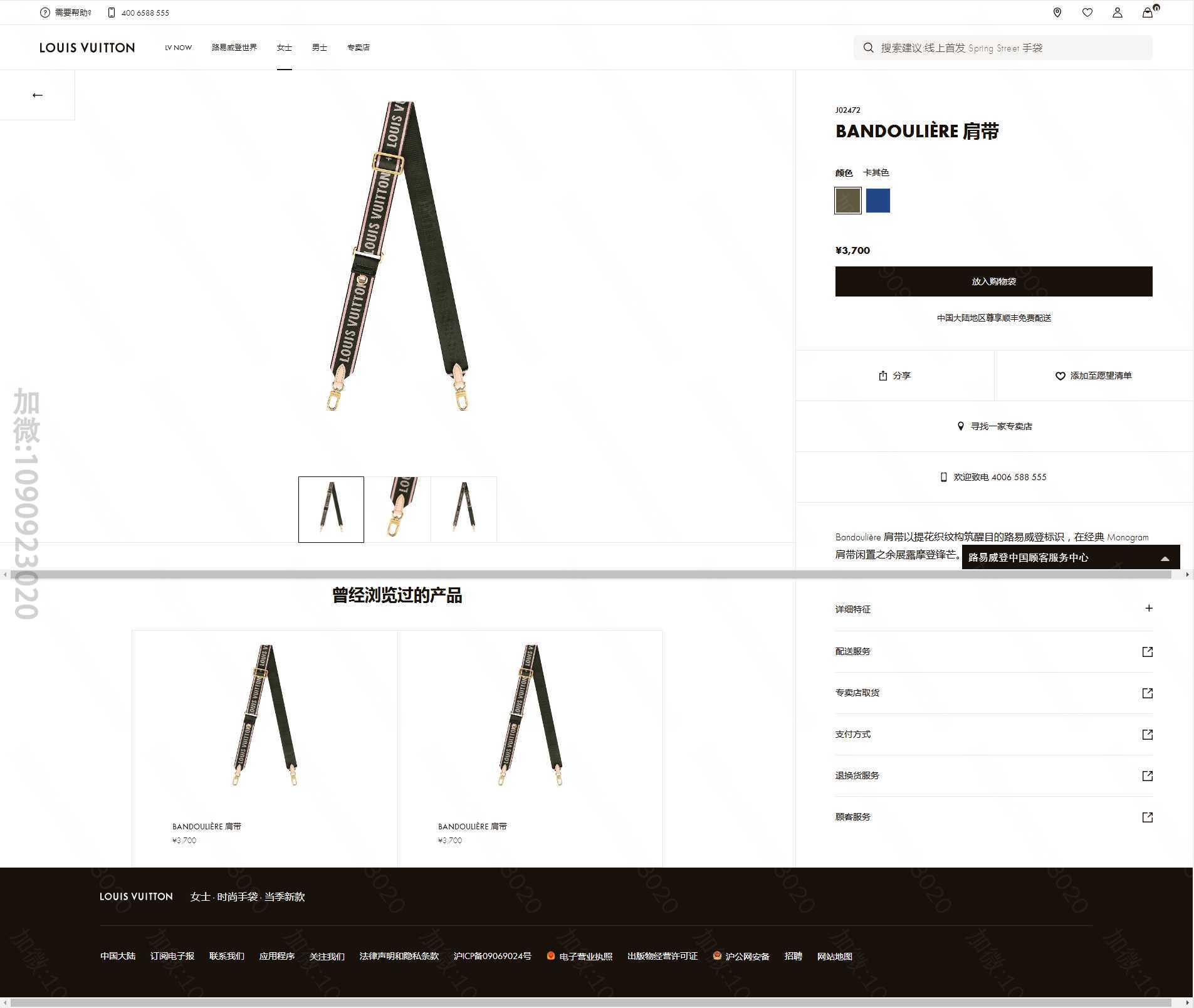Click the phone icon beside 400 6588 555

point(111,13)
